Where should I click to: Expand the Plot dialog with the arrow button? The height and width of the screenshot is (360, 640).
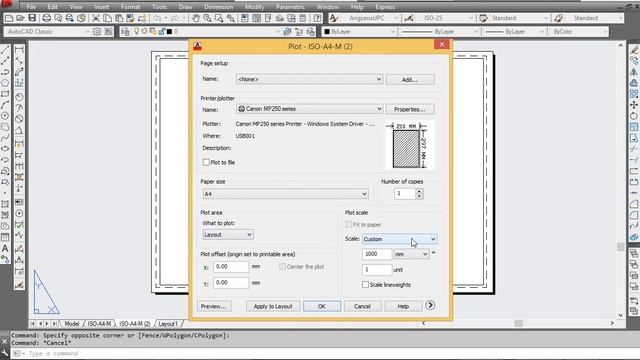pyautogui.click(x=430, y=305)
